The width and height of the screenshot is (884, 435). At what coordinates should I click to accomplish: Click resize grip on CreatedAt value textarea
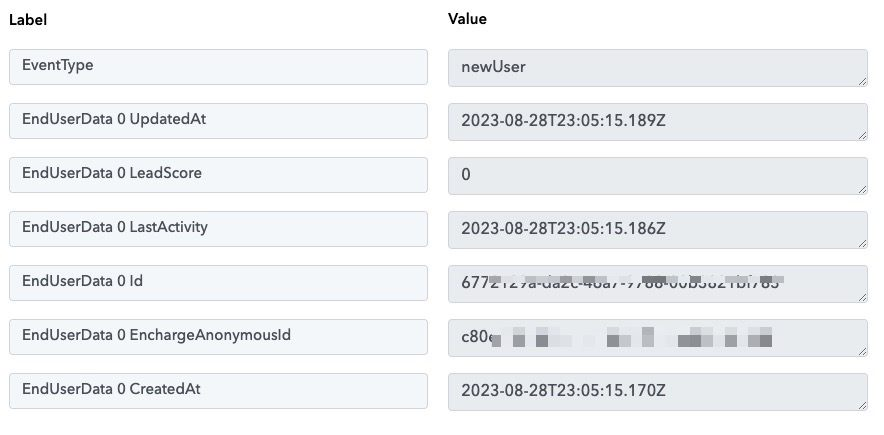click(862, 406)
